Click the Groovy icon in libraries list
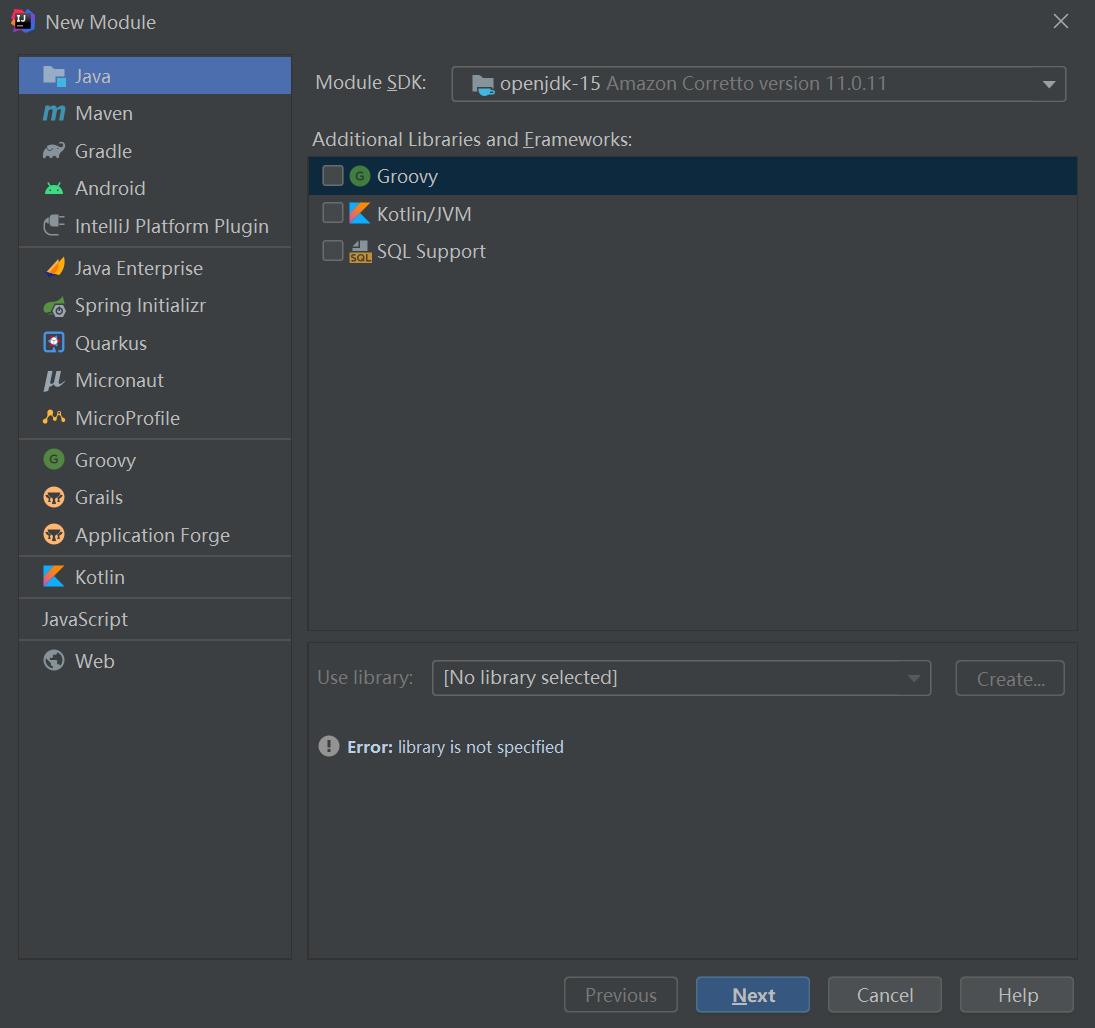 click(360, 176)
